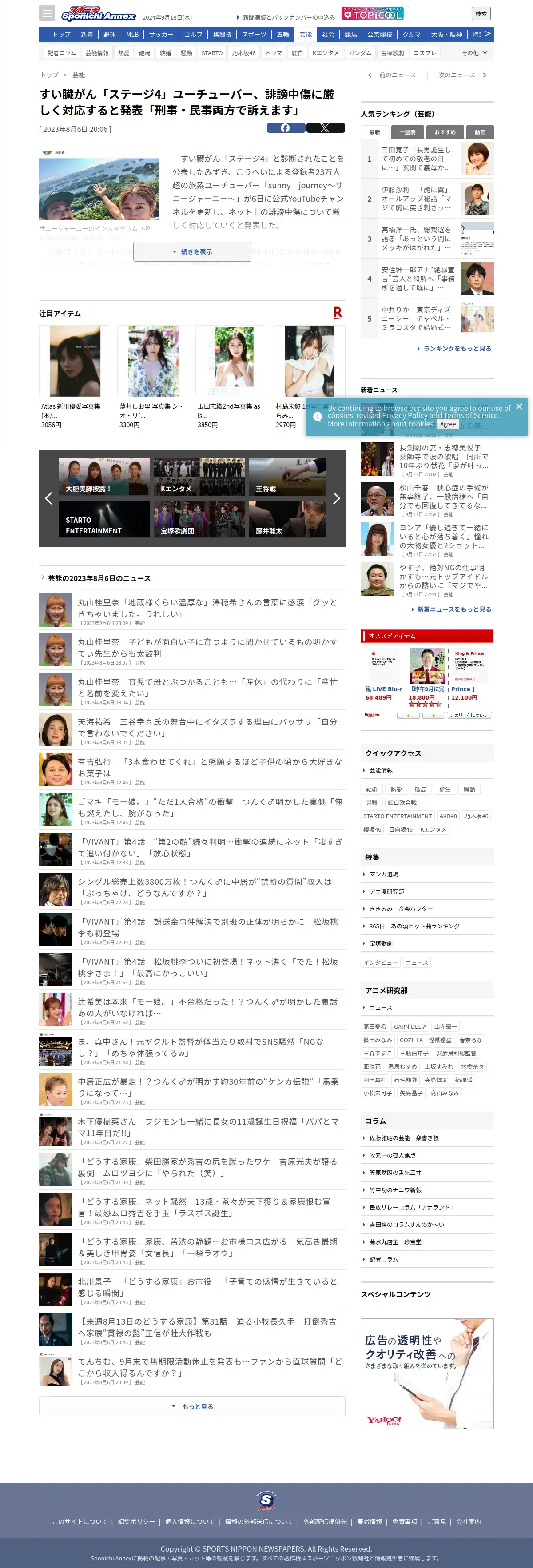The image size is (533, 1568).
Task: Open the GARNiDELiA tag
Action: (410, 1026)
